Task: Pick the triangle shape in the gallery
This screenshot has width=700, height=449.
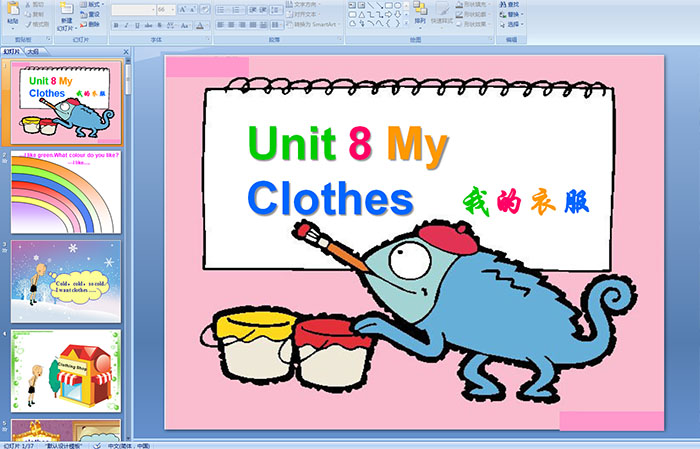Action: [362, 14]
